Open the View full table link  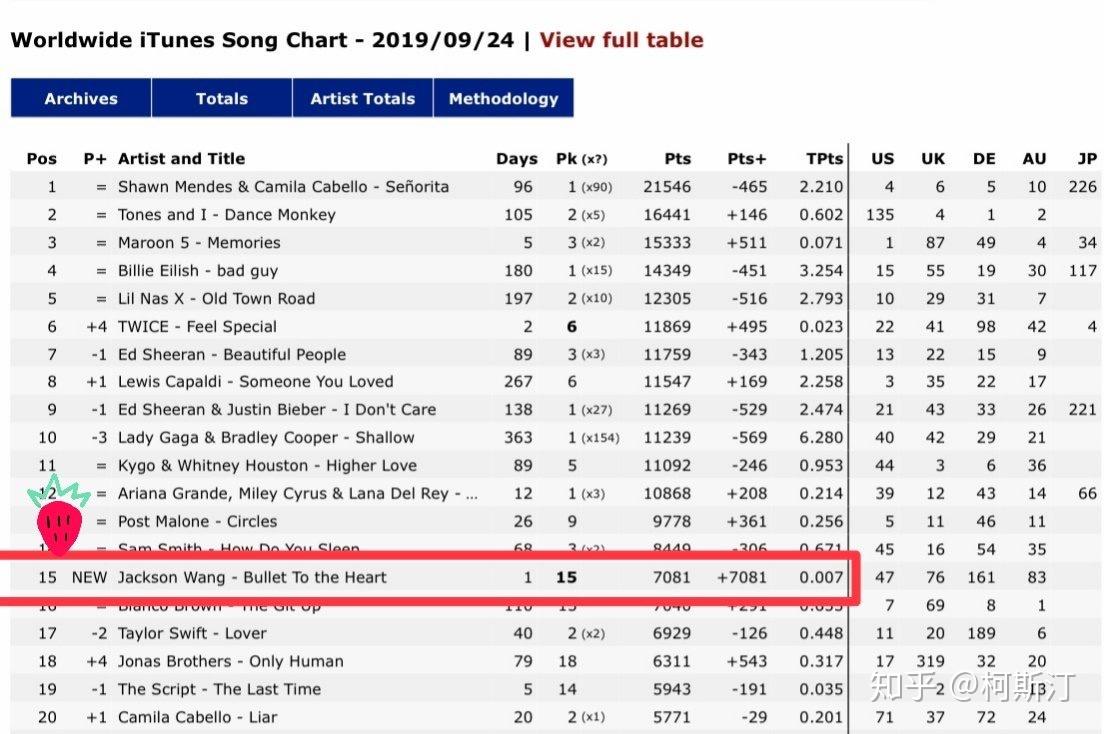[x=621, y=40]
